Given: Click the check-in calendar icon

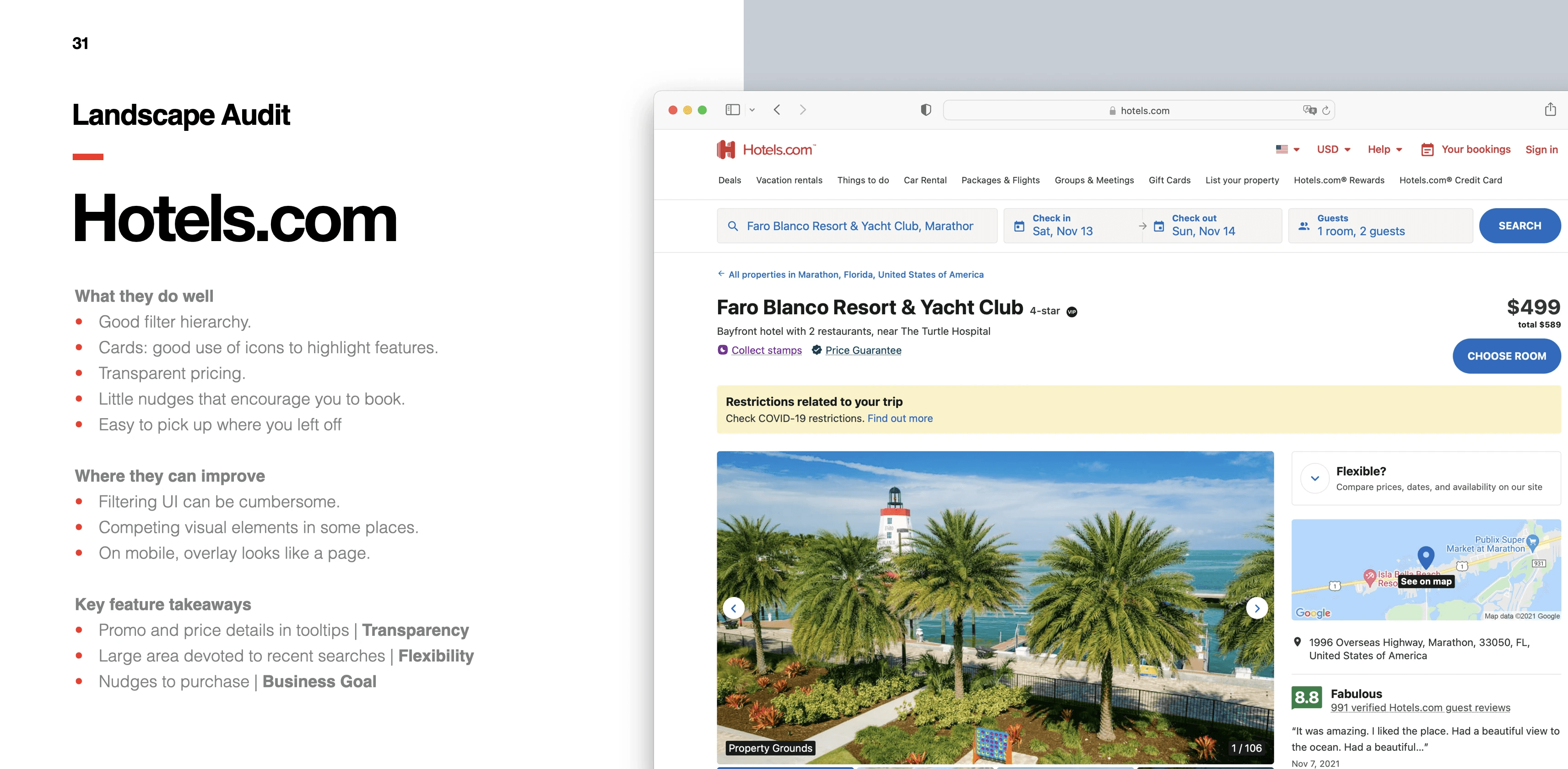Looking at the screenshot, I should [1019, 226].
